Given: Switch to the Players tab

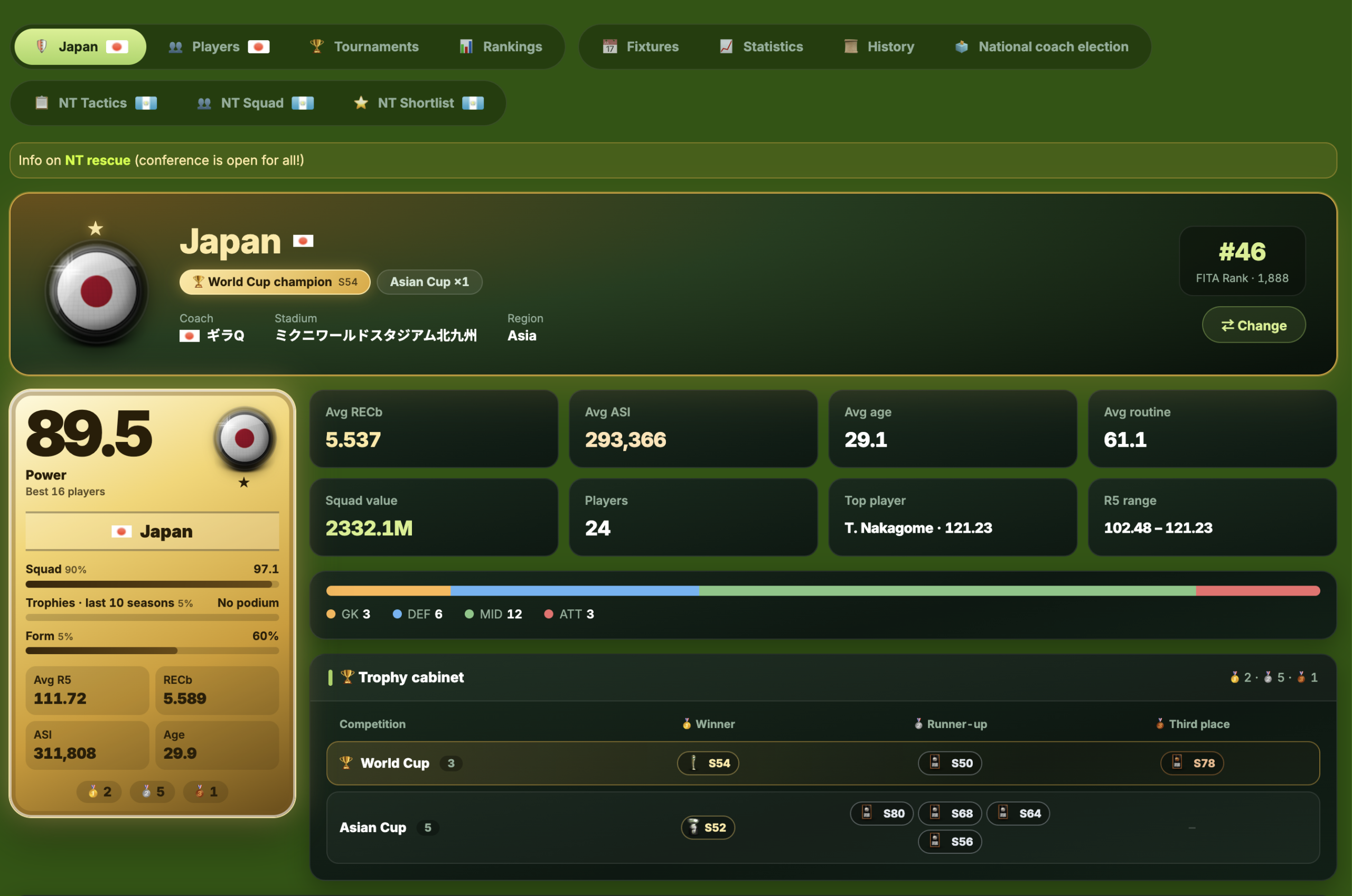Looking at the screenshot, I should click(219, 47).
